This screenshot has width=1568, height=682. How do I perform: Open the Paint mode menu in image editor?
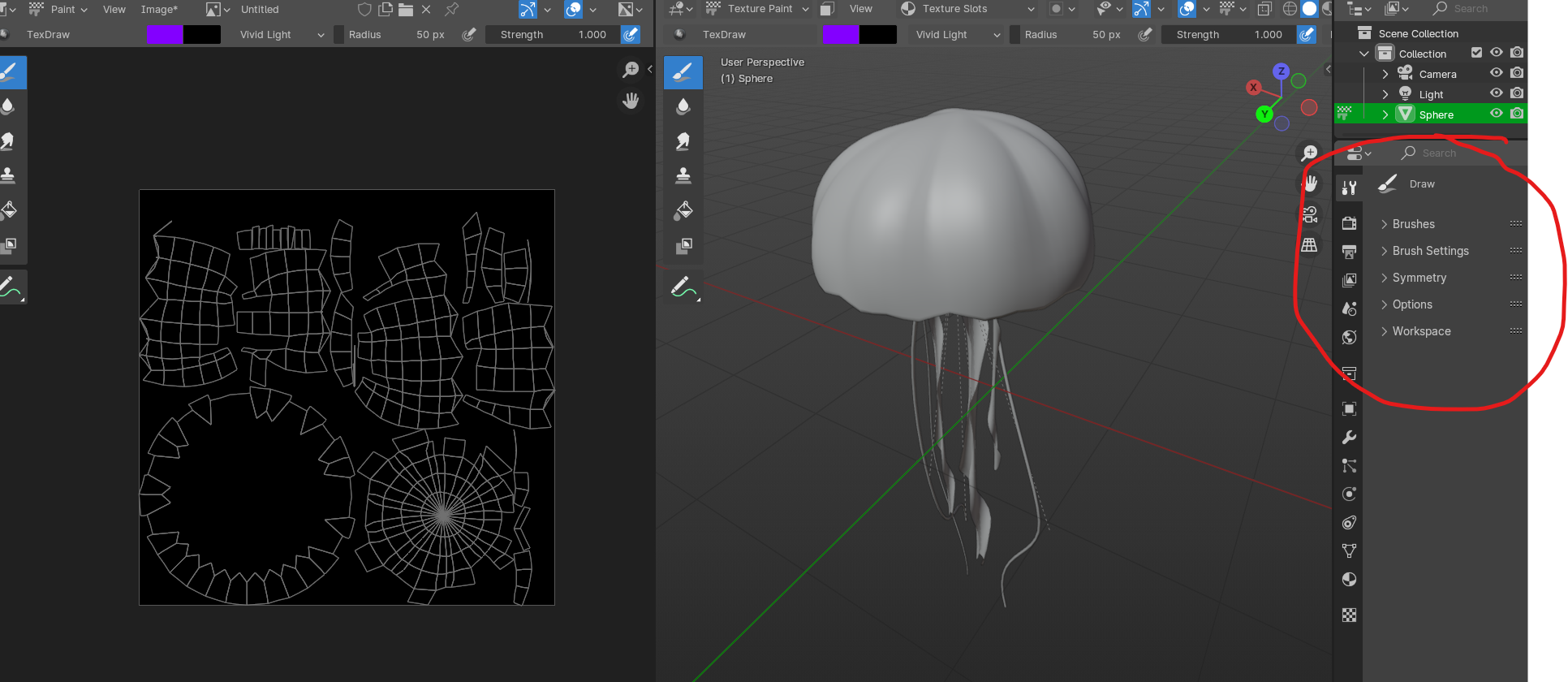(58, 9)
